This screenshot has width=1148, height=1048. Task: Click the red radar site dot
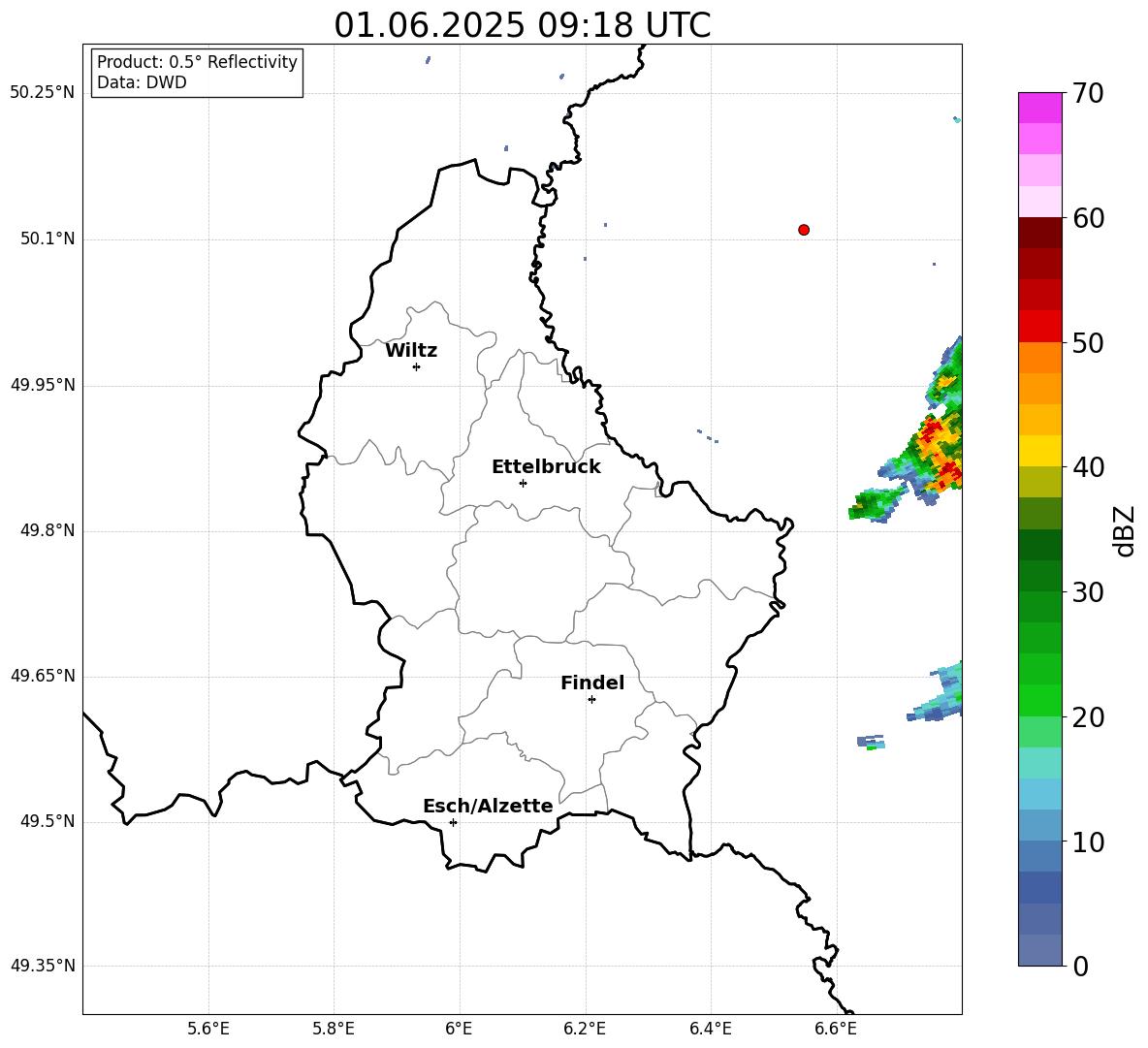tap(804, 230)
